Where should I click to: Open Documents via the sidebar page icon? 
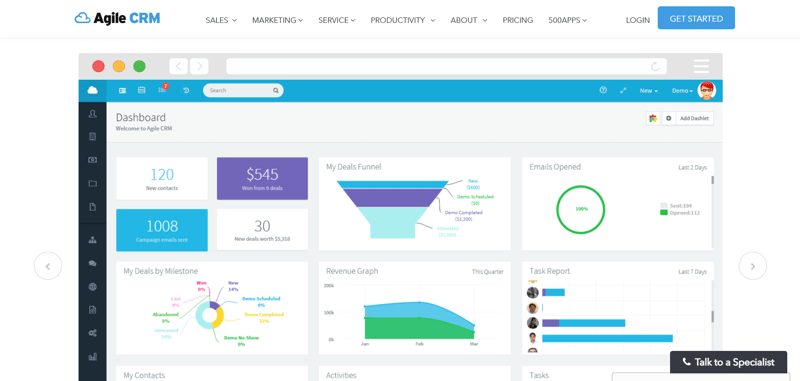(92, 207)
